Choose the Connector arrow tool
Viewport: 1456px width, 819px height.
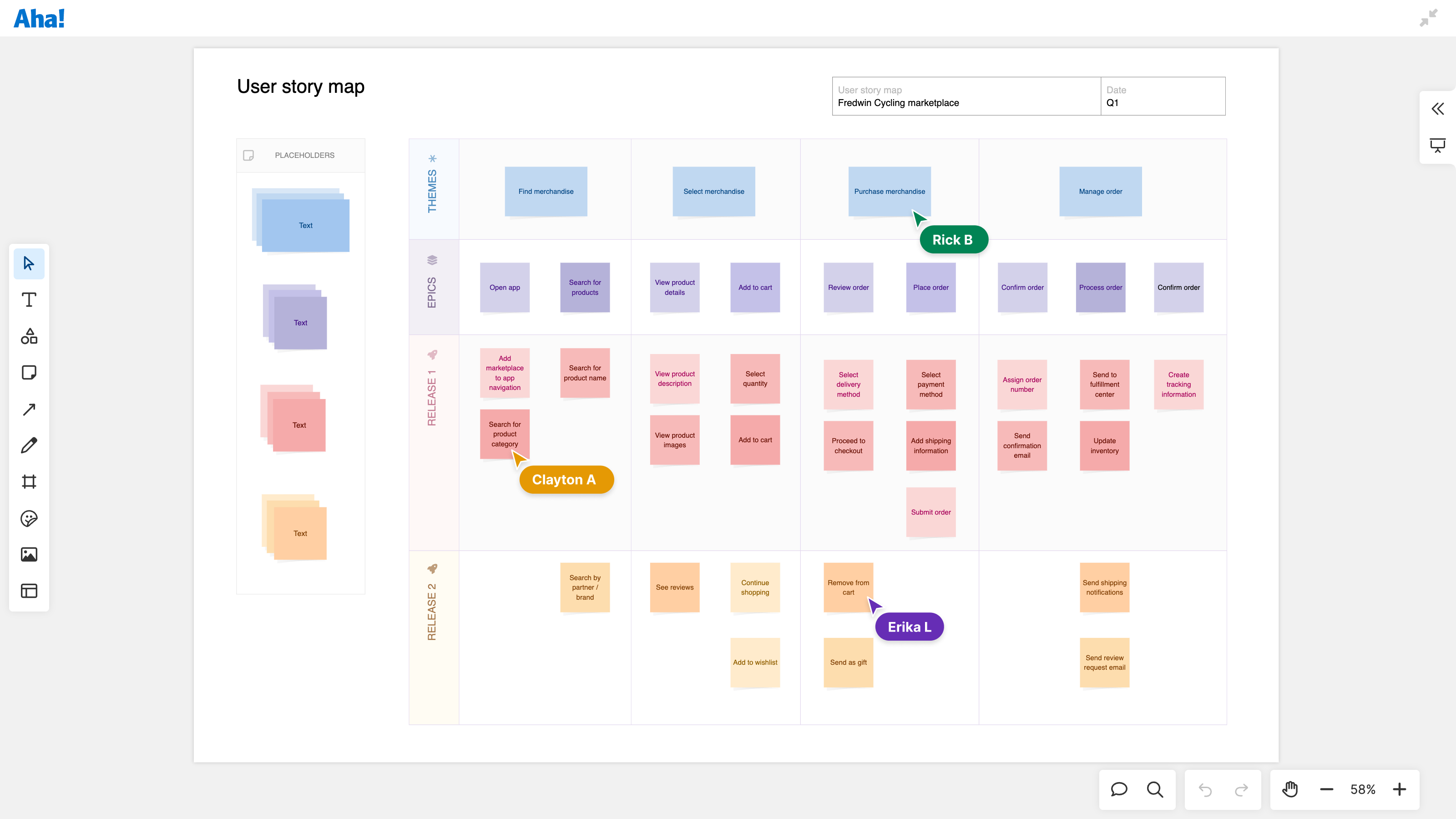pyautogui.click(x=29, y=409)
